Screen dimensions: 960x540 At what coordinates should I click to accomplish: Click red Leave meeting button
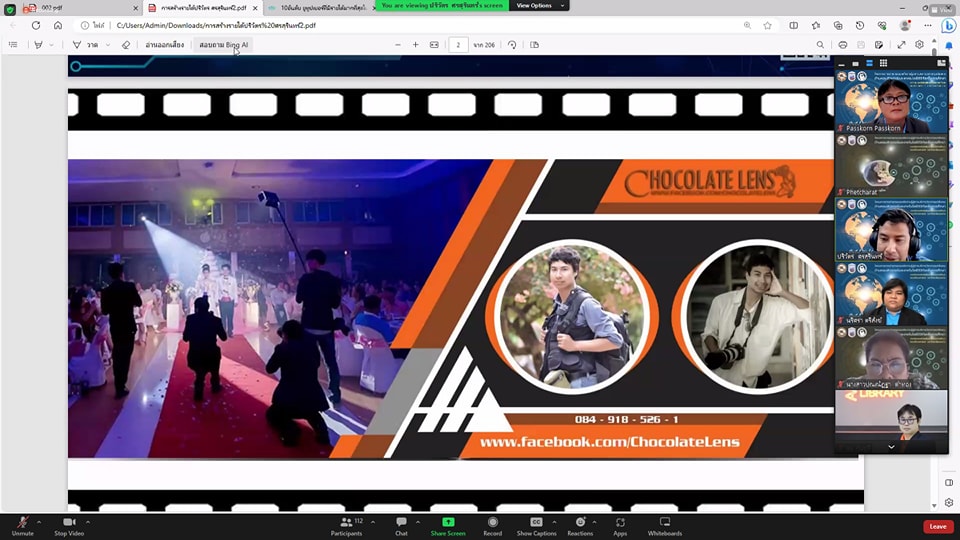click(937, 527)
